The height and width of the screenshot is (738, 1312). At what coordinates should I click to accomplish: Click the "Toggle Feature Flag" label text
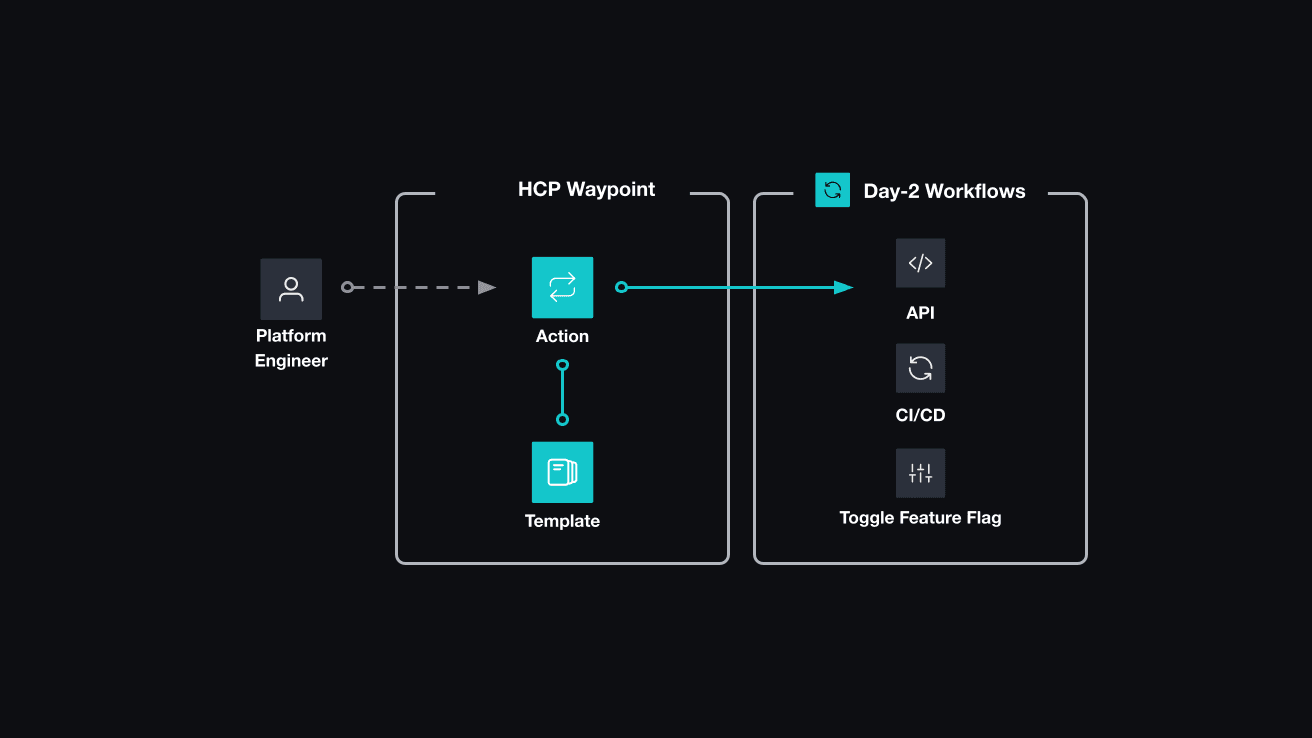(x=920, y=518)
